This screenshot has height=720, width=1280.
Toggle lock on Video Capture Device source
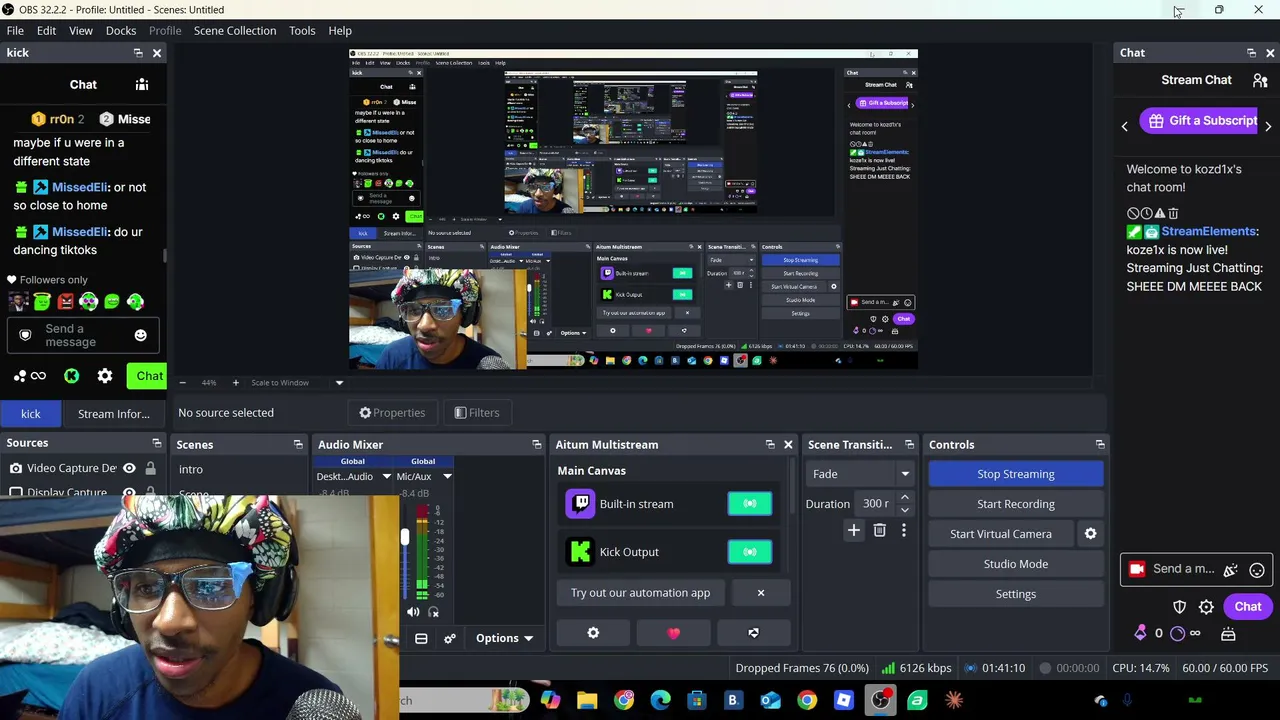[x=150, y=468]
